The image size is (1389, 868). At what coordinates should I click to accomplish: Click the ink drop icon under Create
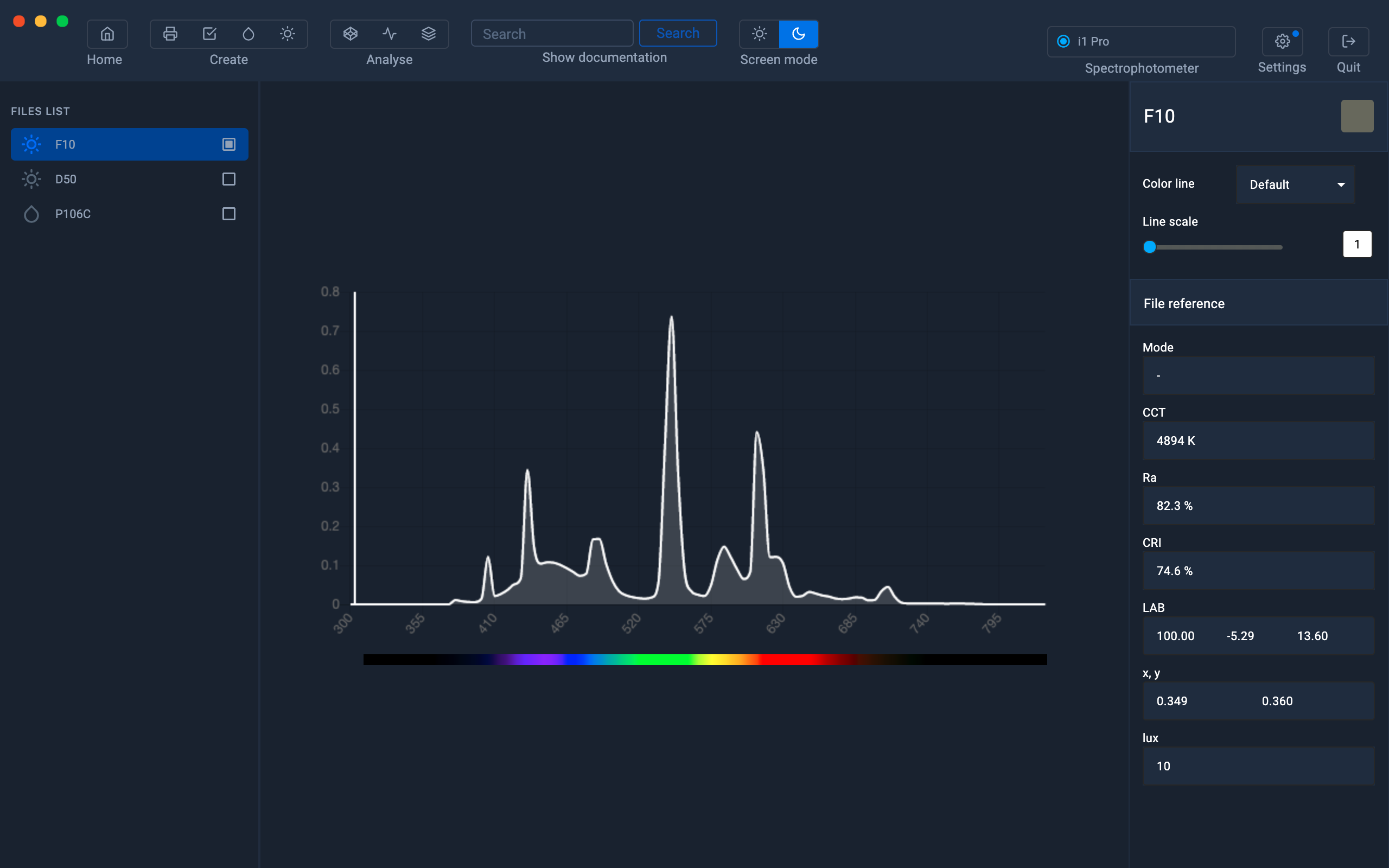pyautogui.click(x=249, y=34)
